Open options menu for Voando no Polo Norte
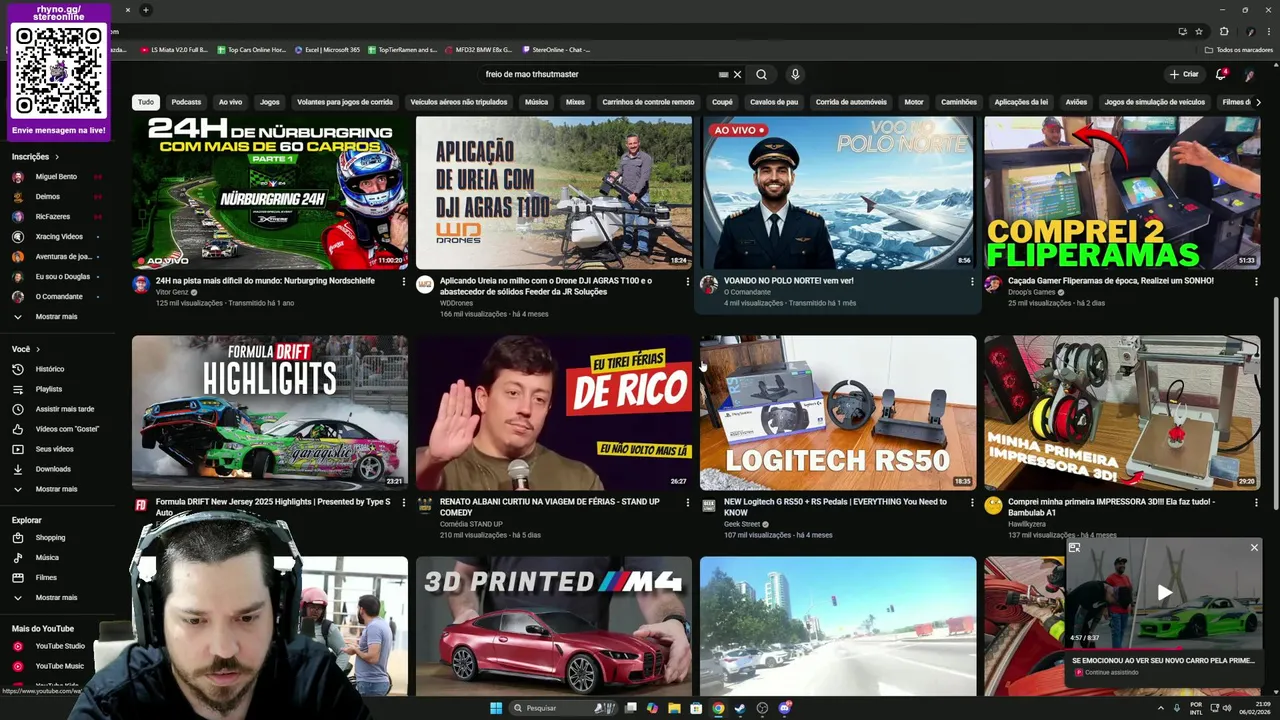 pos(971,282)
